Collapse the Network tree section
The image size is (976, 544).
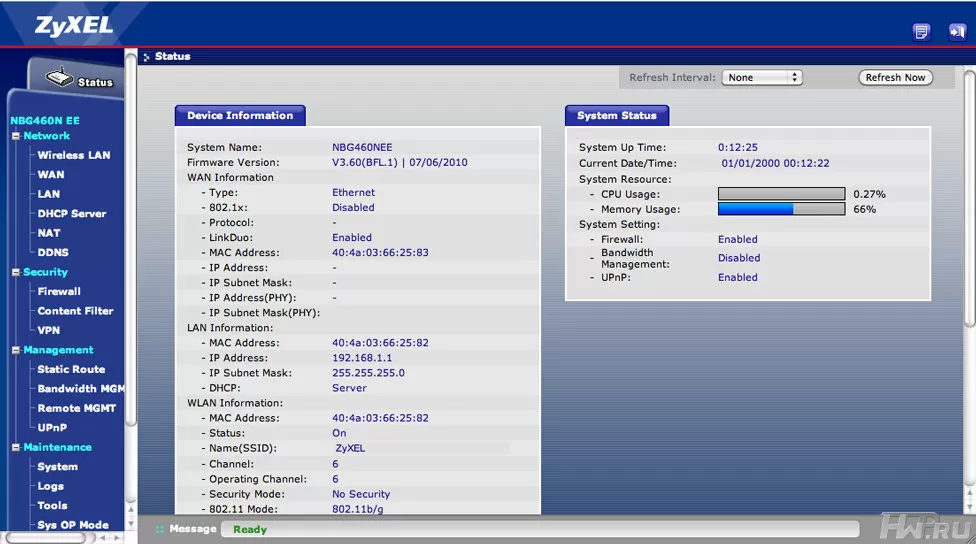point(16,136)
